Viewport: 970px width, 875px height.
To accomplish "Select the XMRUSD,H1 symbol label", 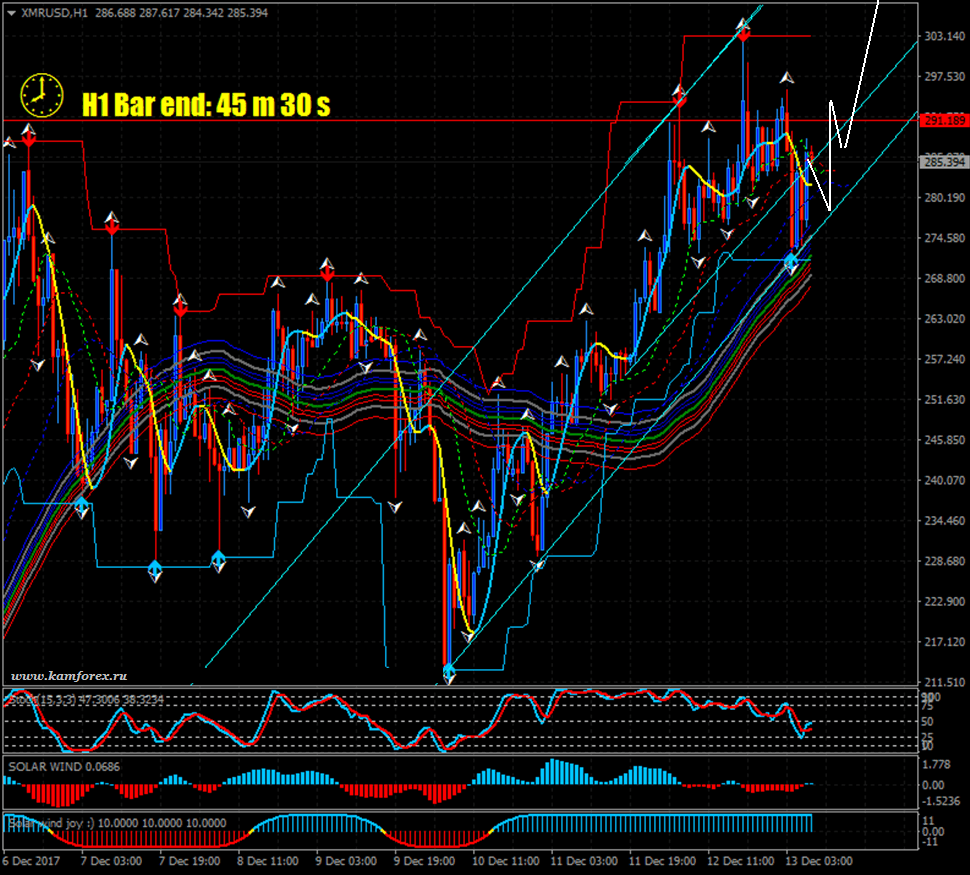I will click(54, 13).
